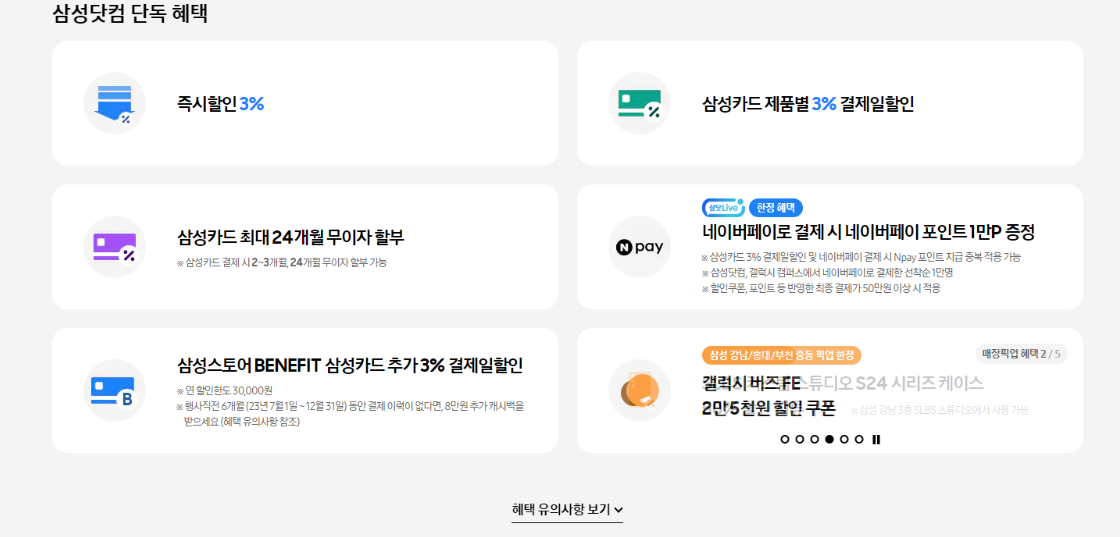Open the 즉시할인 3% benefit text
The width and height of the screenshot is (1120, 537).
click(221, 104)
